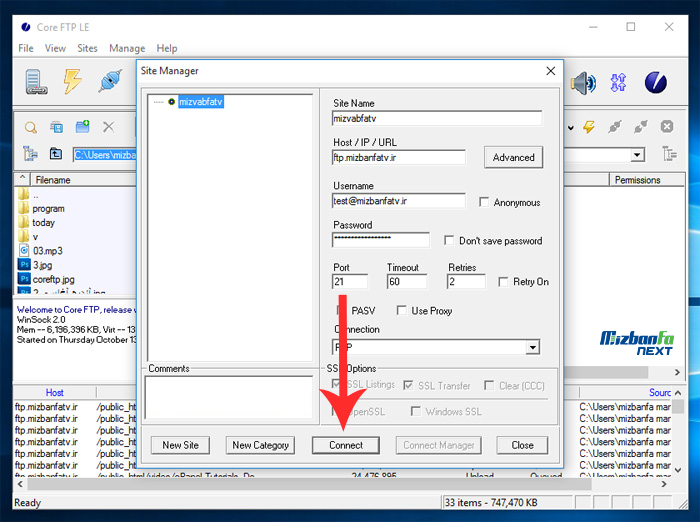Click the search magnifier icon in the local panel
This screenshot has height=522, width=700.
pos(31,128)
